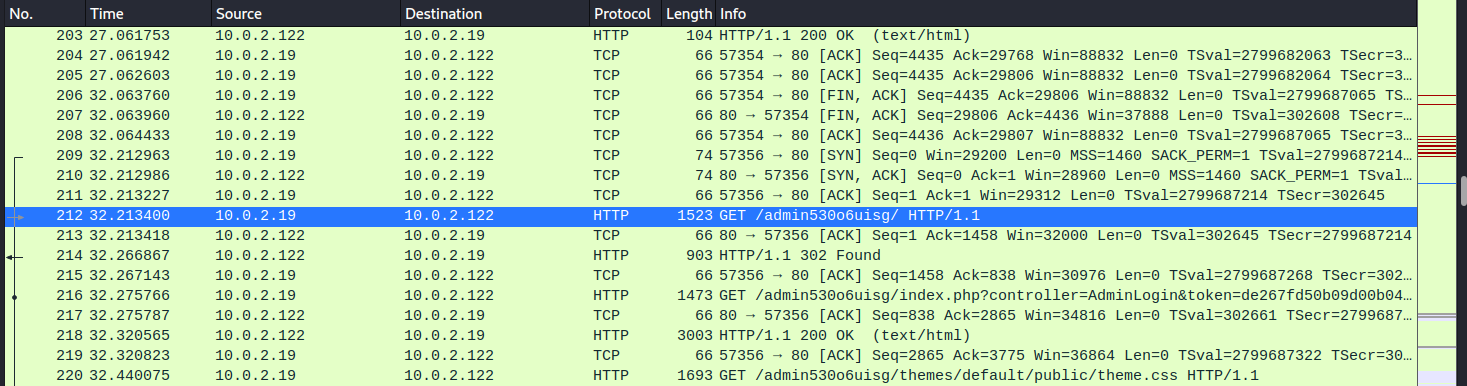
Task: Select packet 220 theme.css GET request
Action: click(710, 375)
